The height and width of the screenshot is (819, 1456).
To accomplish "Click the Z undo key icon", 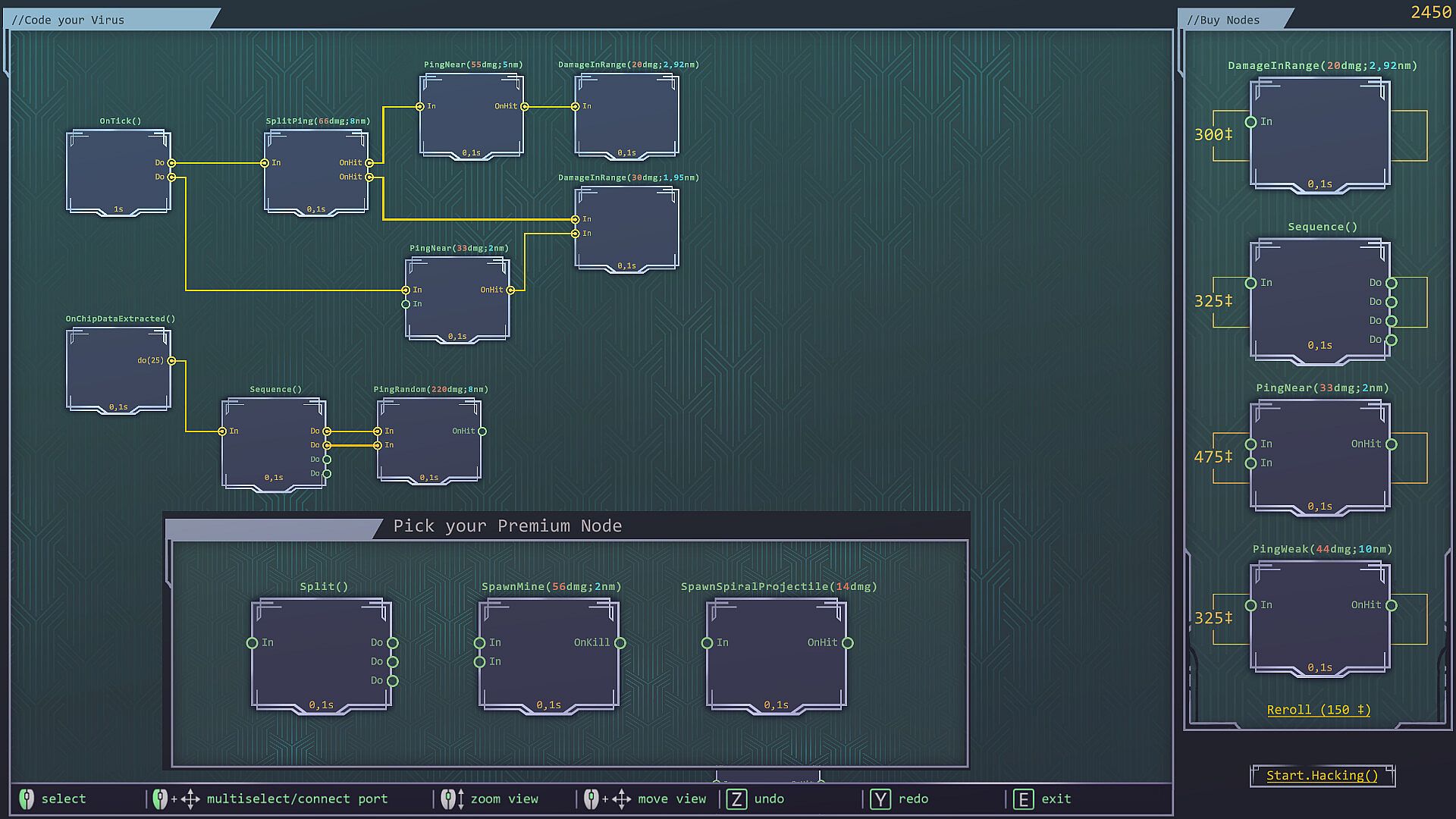I will pyautogui.click(x=736, y=799).
